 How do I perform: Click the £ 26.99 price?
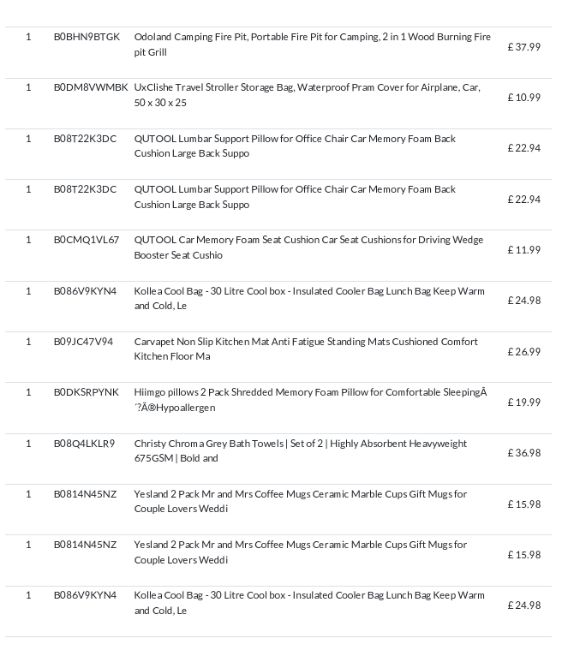[524, 352]
